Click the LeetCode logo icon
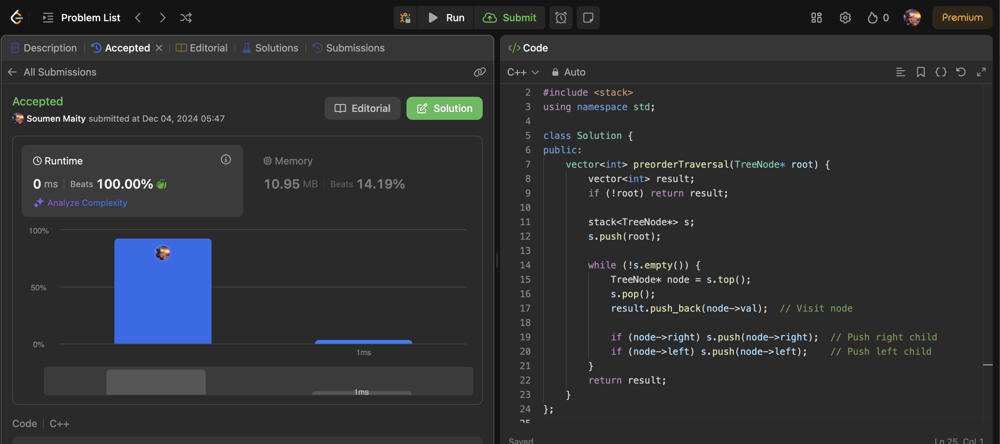This screenshot has height=444, width=1000. pyautogui.click(x=16, y=17)
